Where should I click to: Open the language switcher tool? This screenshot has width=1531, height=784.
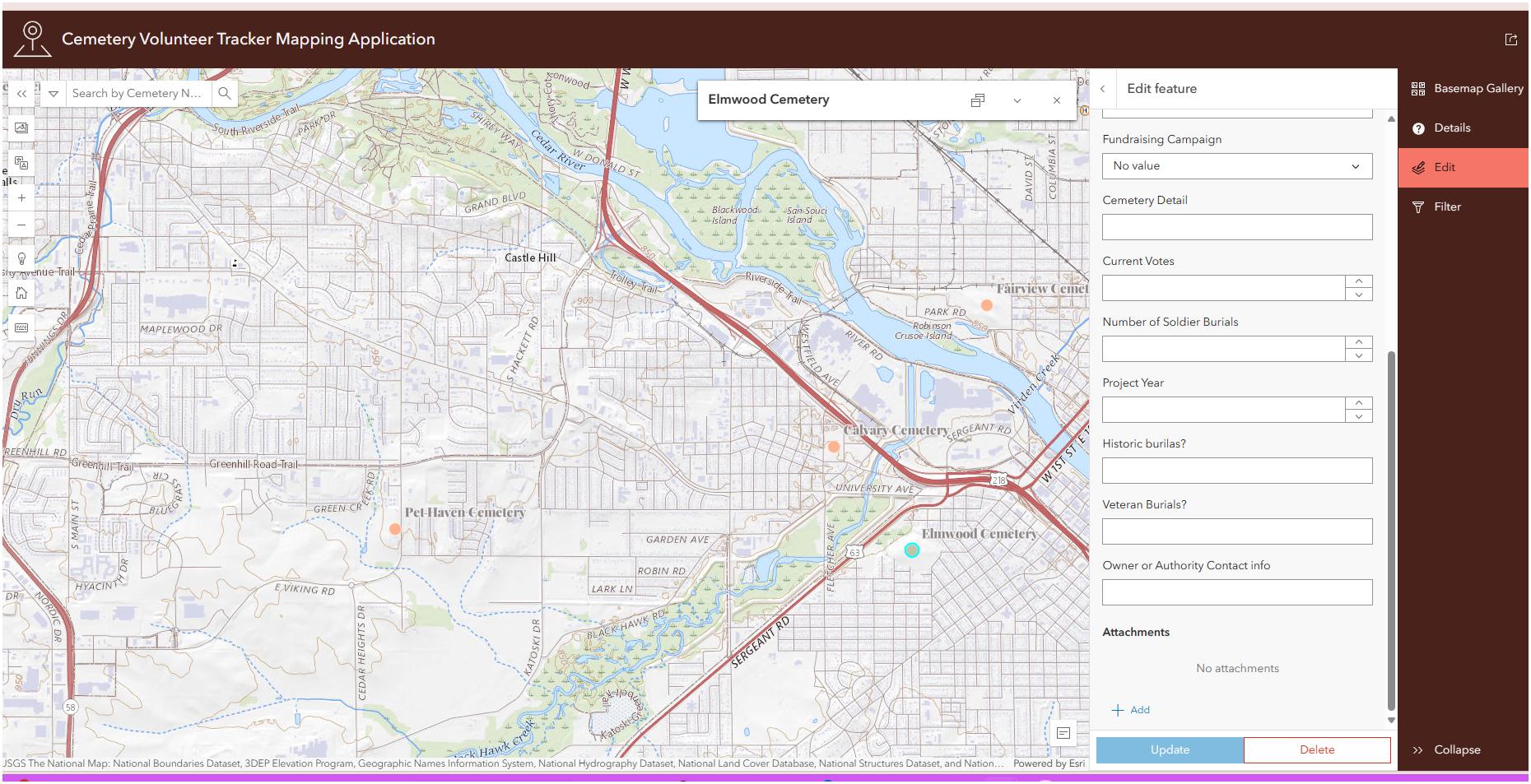22,163
